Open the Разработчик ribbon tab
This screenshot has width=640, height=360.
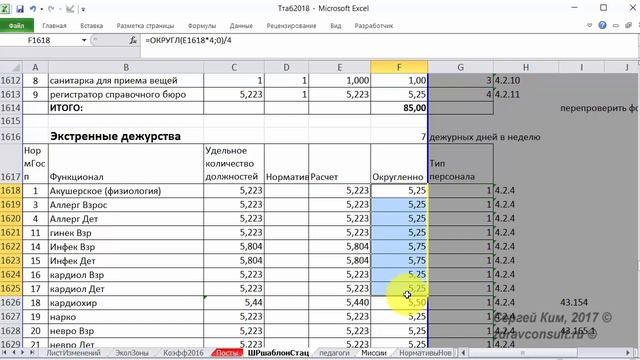[x=373, y=26]
